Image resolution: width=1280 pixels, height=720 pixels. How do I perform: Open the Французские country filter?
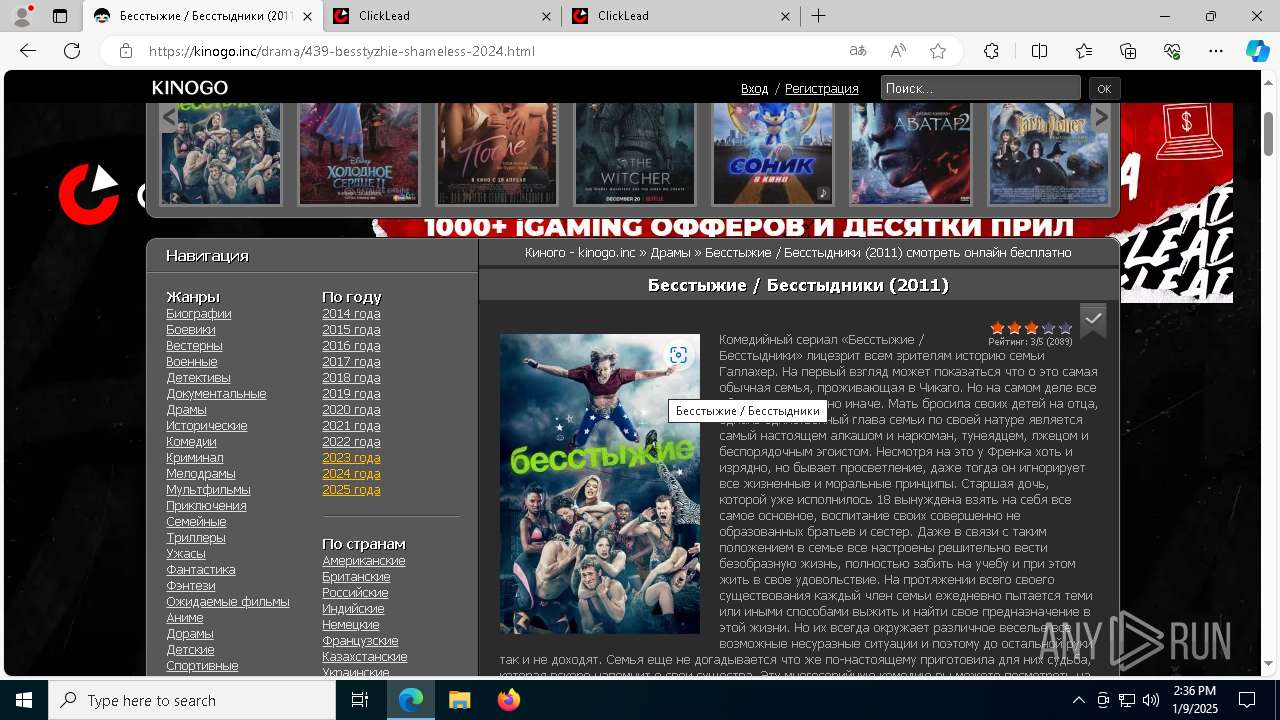pos(360,641)
